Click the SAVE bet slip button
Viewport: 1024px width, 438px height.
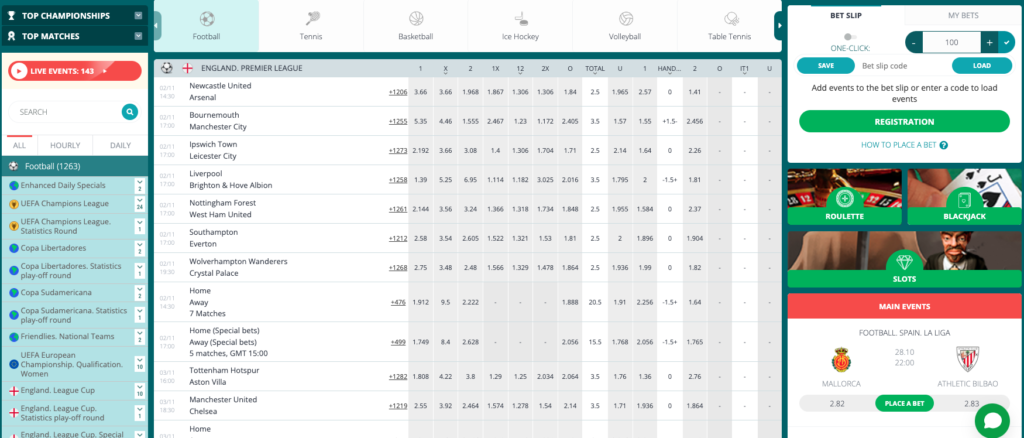[x=825, y=65]
